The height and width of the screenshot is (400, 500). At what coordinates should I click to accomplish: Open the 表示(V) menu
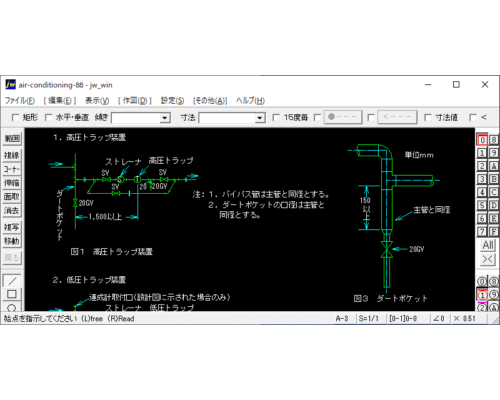point(97,100)
